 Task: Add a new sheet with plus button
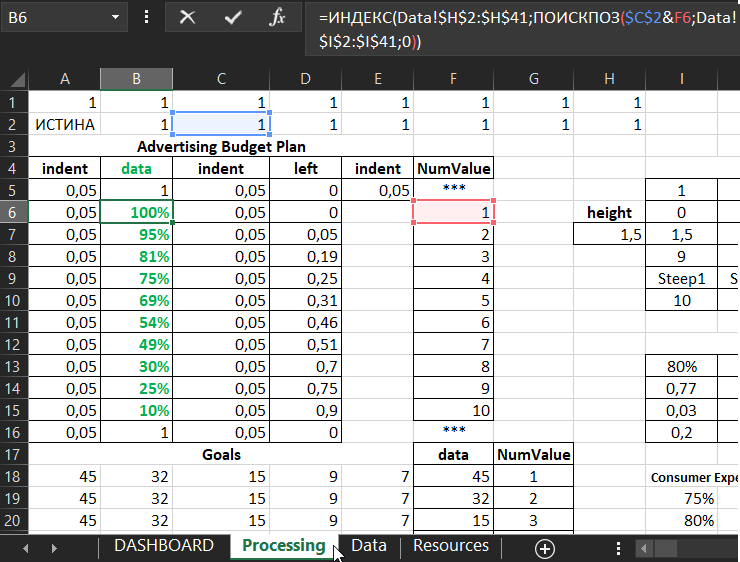pyautogui.click(x=544, y=548)
